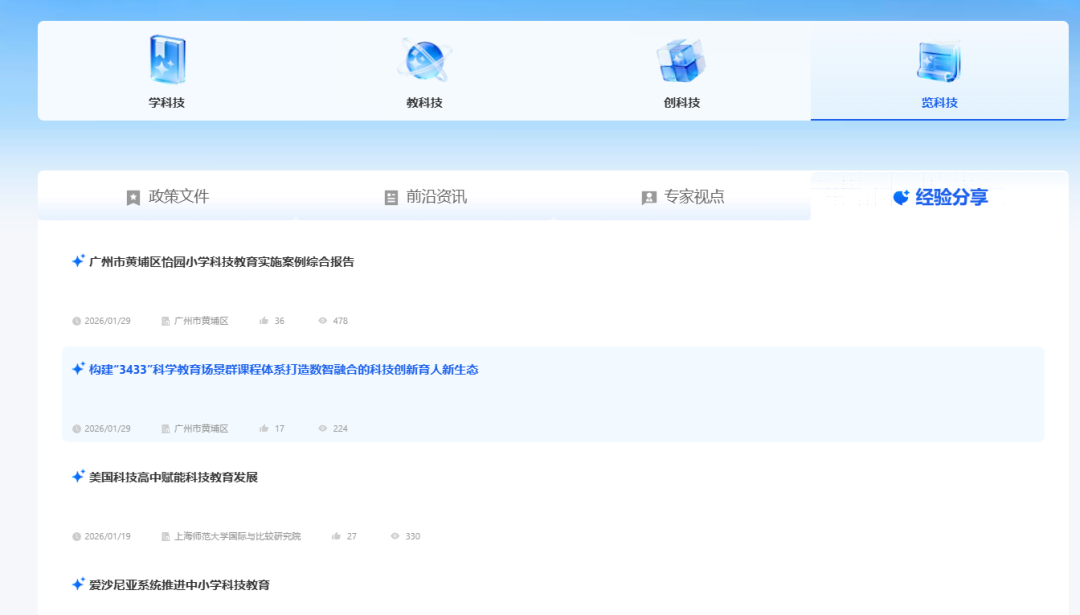
Task: Click 广州市黄埔区 under the 怡园小学 article
Action: (x=201, y=321)
